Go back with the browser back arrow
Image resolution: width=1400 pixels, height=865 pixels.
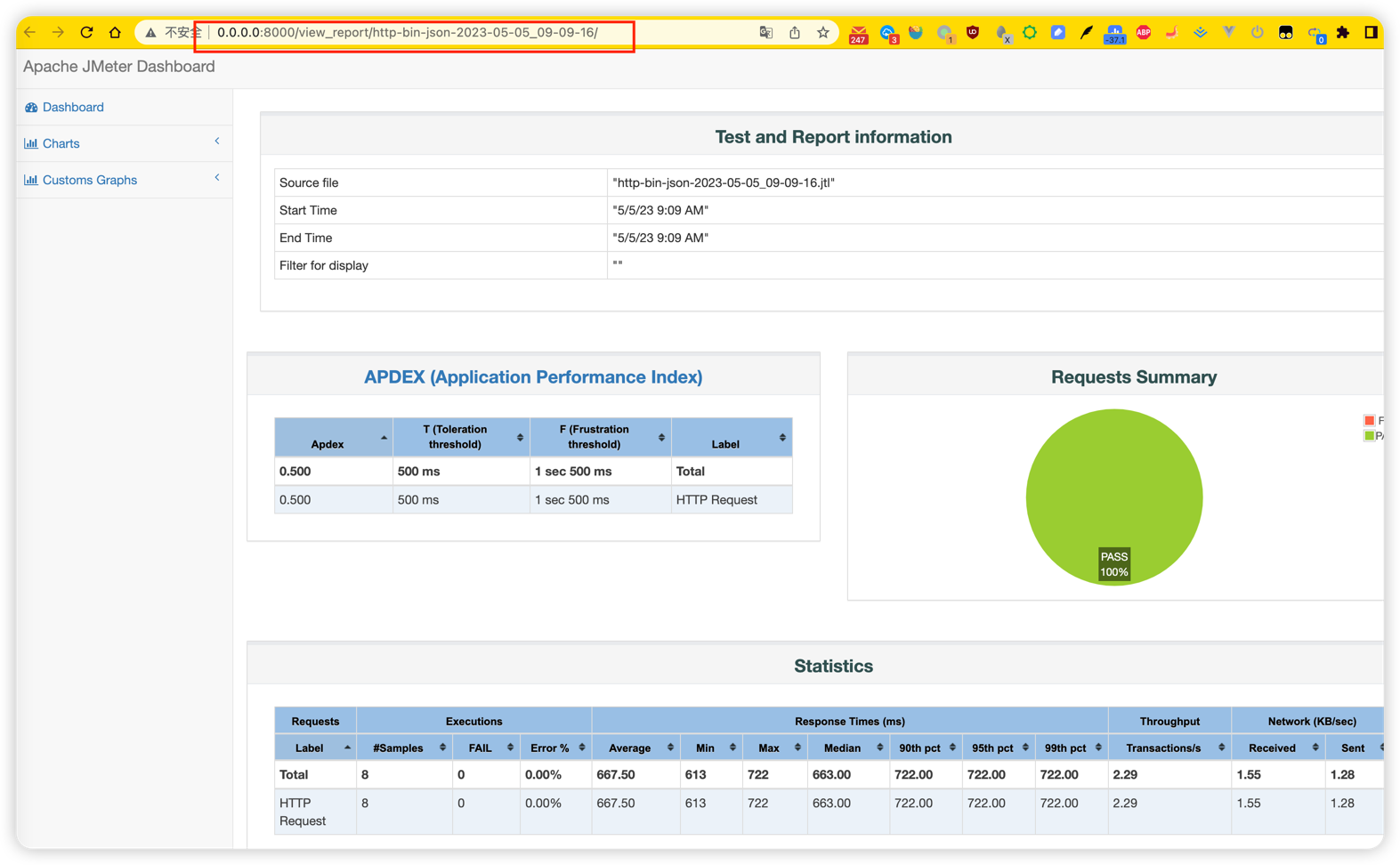[30, 33]
